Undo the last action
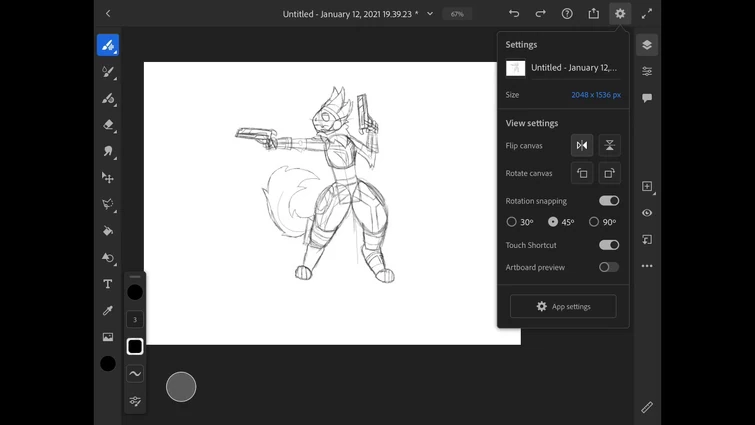 514,13
